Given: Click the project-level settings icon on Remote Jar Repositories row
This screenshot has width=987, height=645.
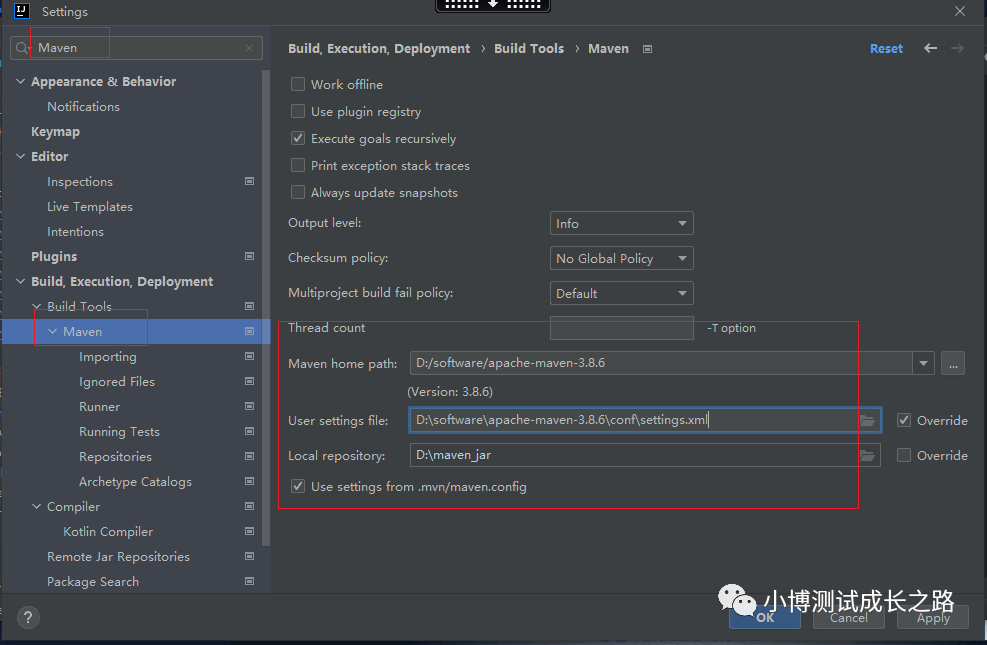Looking at the screenshot, I should (249, 556).
